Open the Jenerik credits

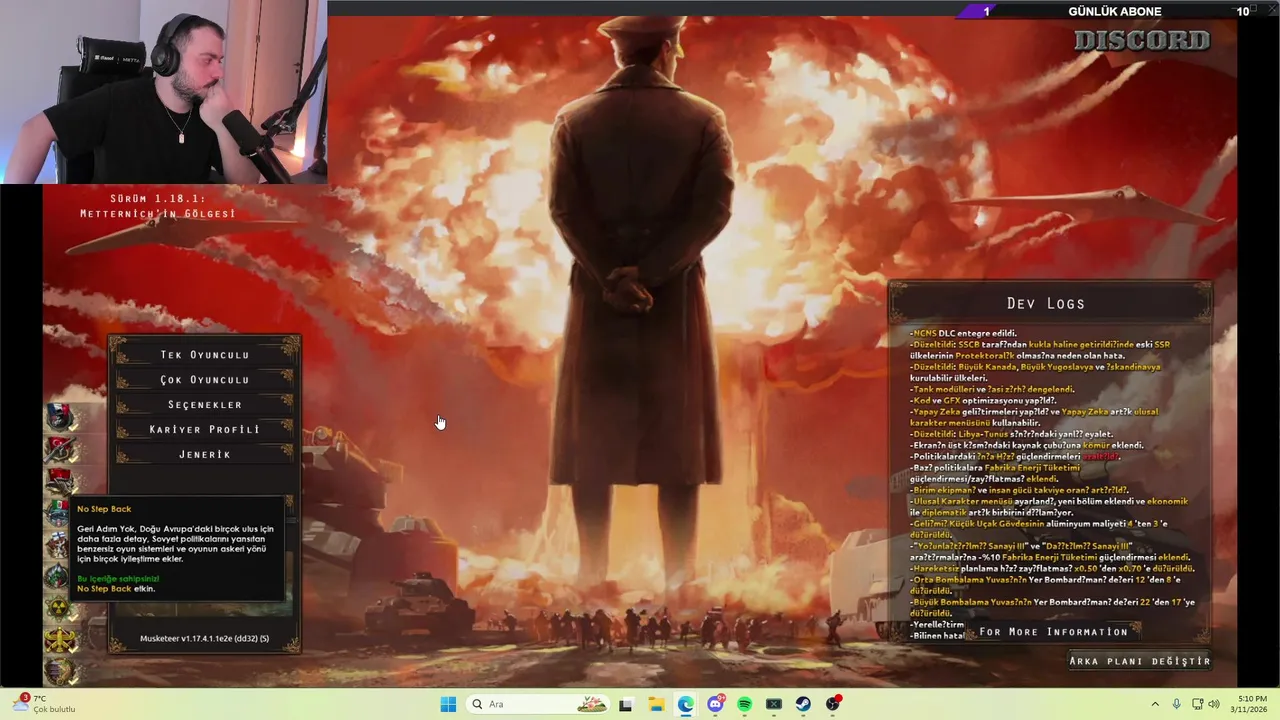[205, 455]
